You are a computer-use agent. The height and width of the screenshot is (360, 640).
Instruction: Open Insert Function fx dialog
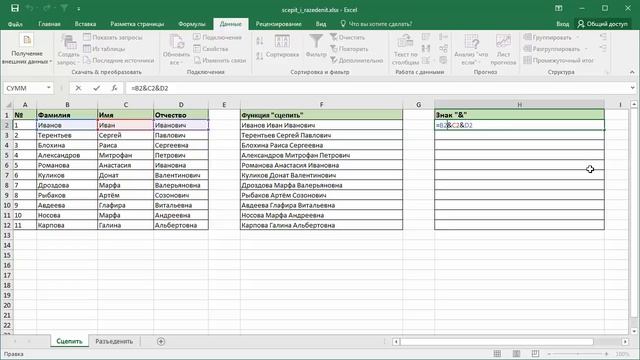pyautogui.click(x=114, y=88)
